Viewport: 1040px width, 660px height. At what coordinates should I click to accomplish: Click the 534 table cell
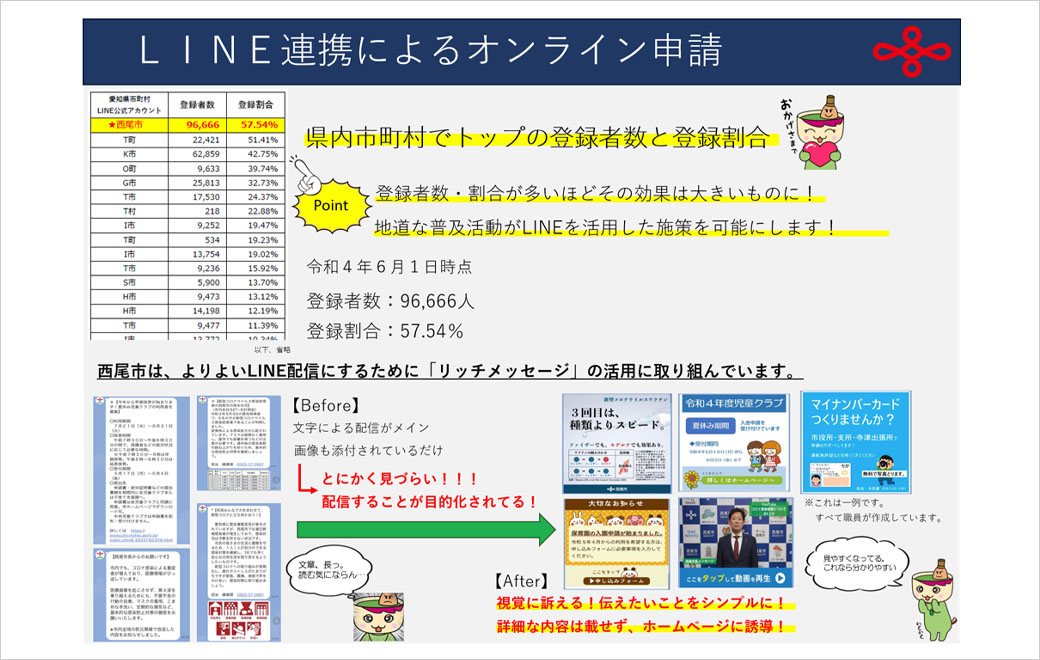point(198,239)
